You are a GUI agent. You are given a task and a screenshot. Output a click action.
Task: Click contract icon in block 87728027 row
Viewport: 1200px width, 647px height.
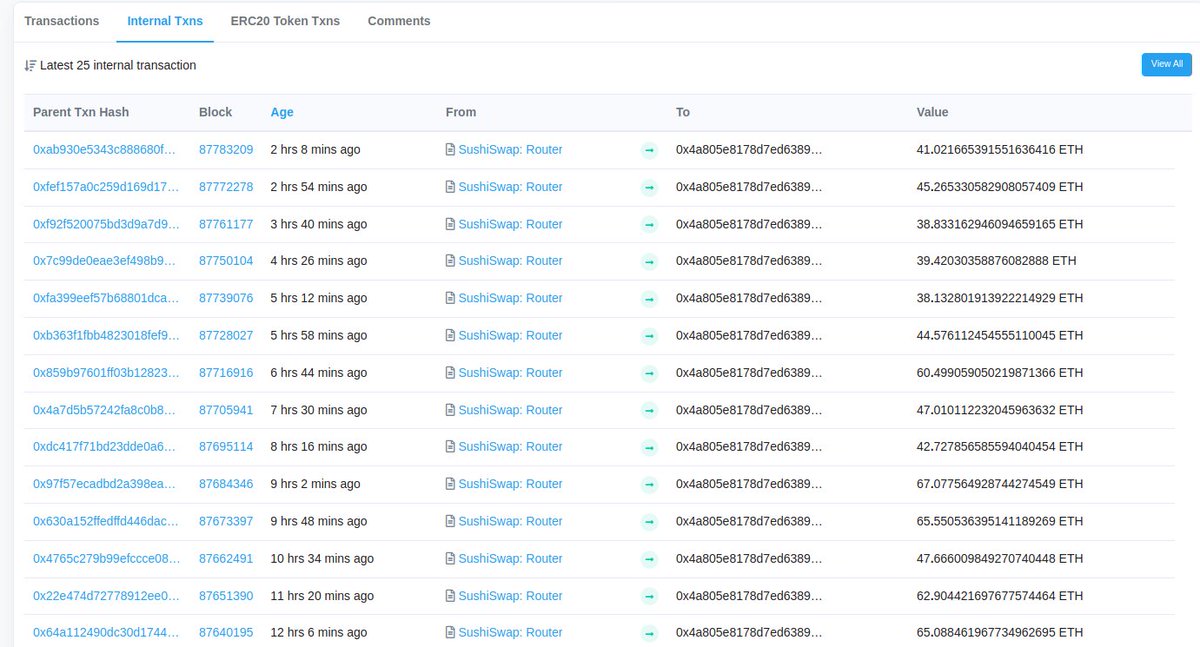click(x=450, y=335)
